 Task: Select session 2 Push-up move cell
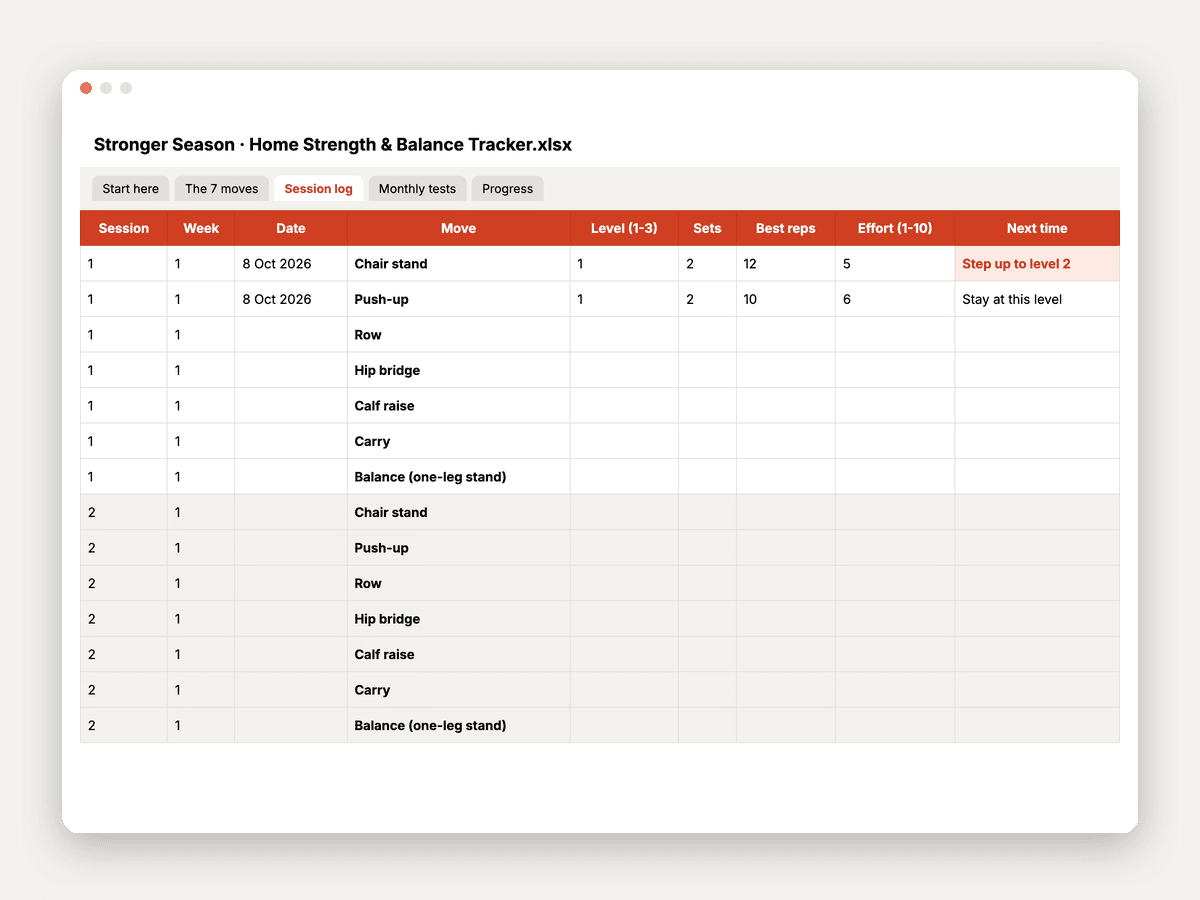[x=459, y=548]
